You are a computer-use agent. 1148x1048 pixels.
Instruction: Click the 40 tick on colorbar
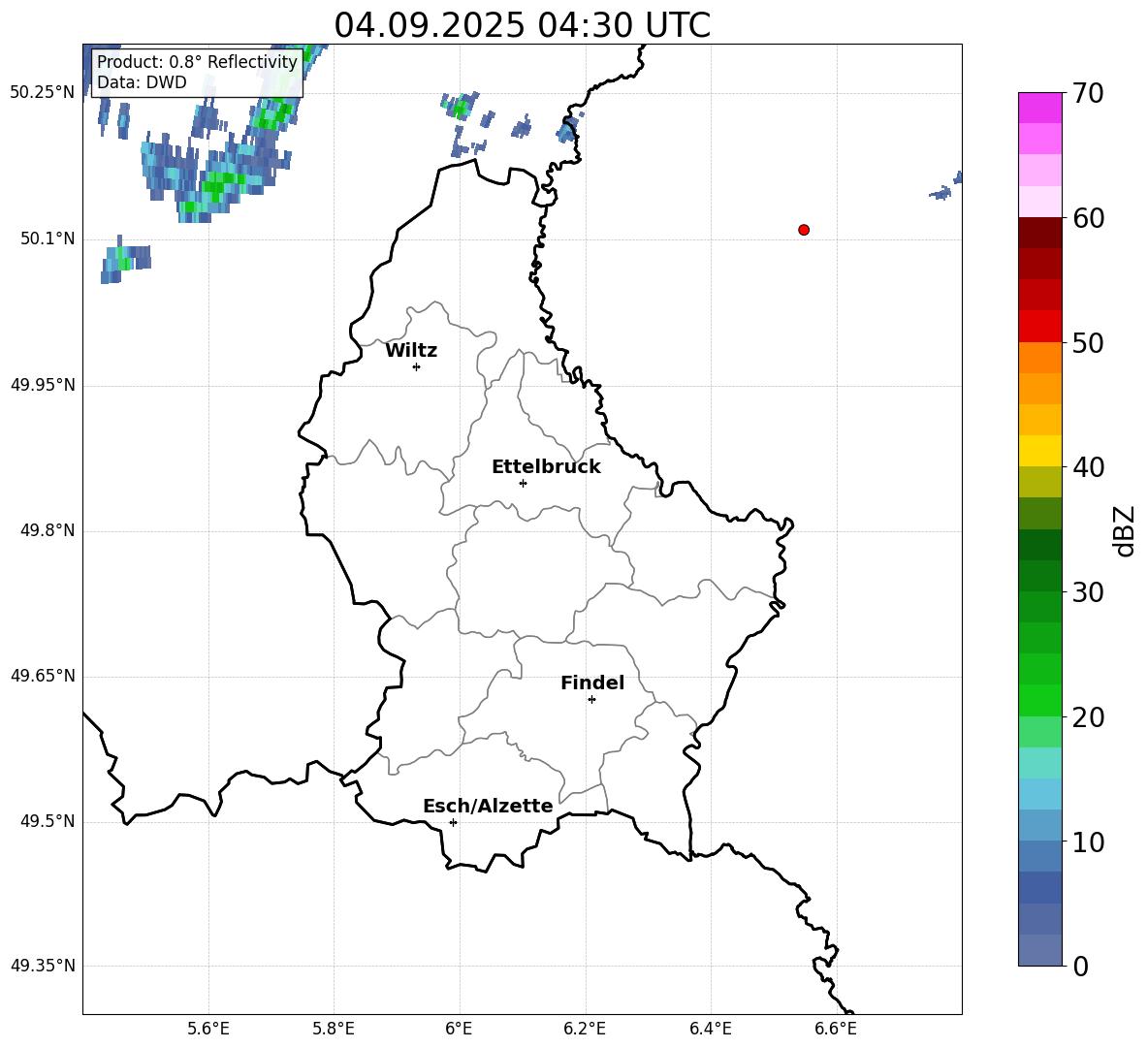(1088, 467)
